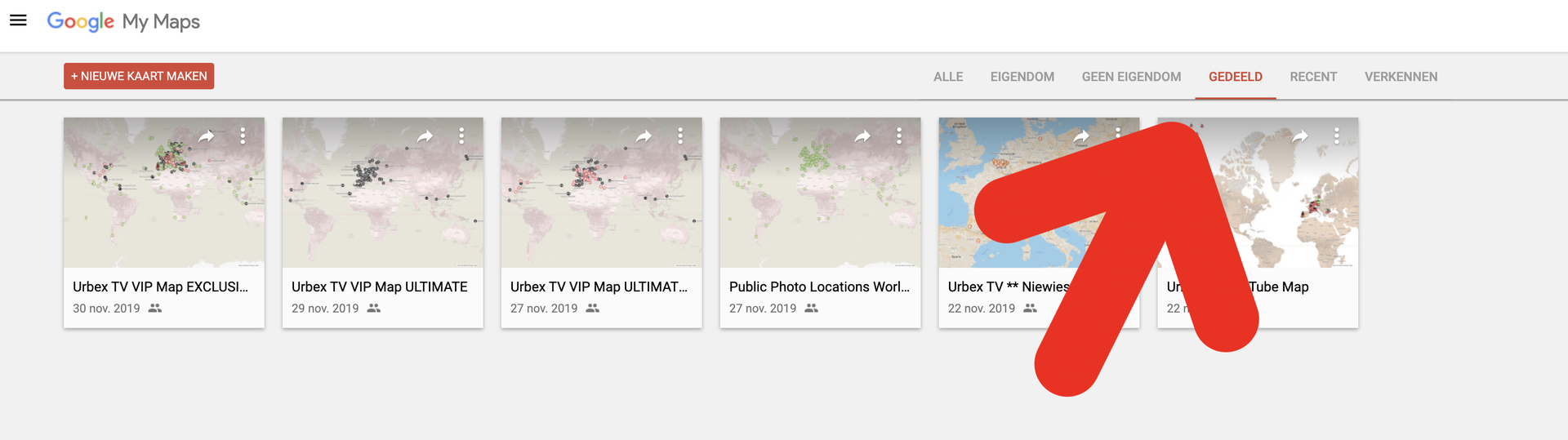Click date on Urbex TV VIP Map ULTIMAT... card

pos(544,309)
